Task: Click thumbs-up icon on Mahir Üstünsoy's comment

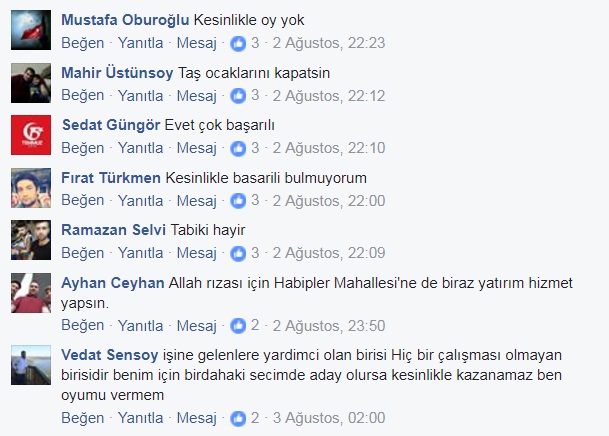Action: click(x=238, y=96)
